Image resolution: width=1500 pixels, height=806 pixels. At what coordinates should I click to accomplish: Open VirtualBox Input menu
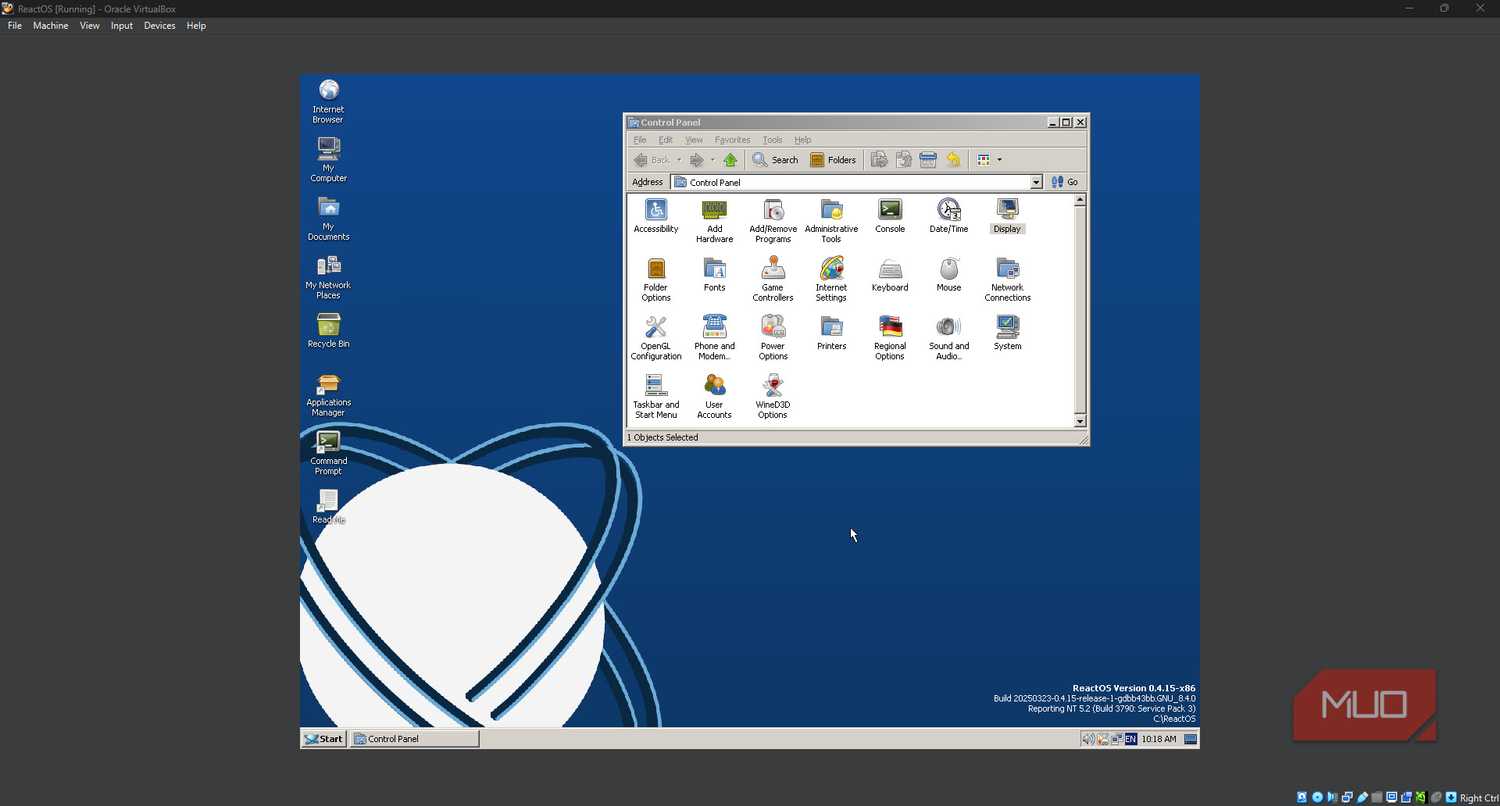click(x=122, y=26)
